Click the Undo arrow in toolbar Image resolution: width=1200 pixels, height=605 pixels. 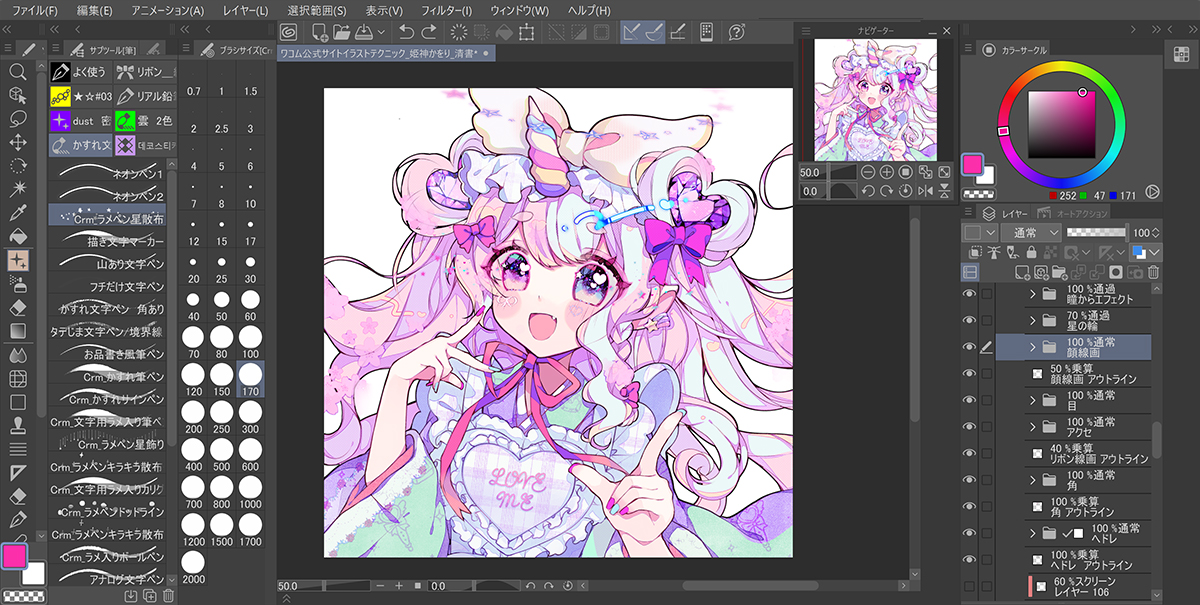click(x=405, y=32)
